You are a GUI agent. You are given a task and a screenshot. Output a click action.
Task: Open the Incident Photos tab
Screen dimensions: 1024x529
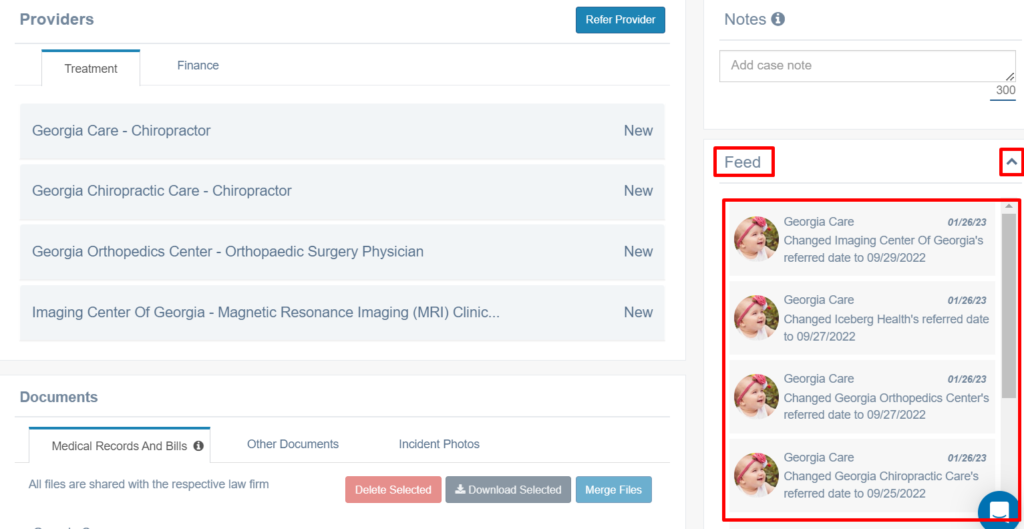point(439,444)
